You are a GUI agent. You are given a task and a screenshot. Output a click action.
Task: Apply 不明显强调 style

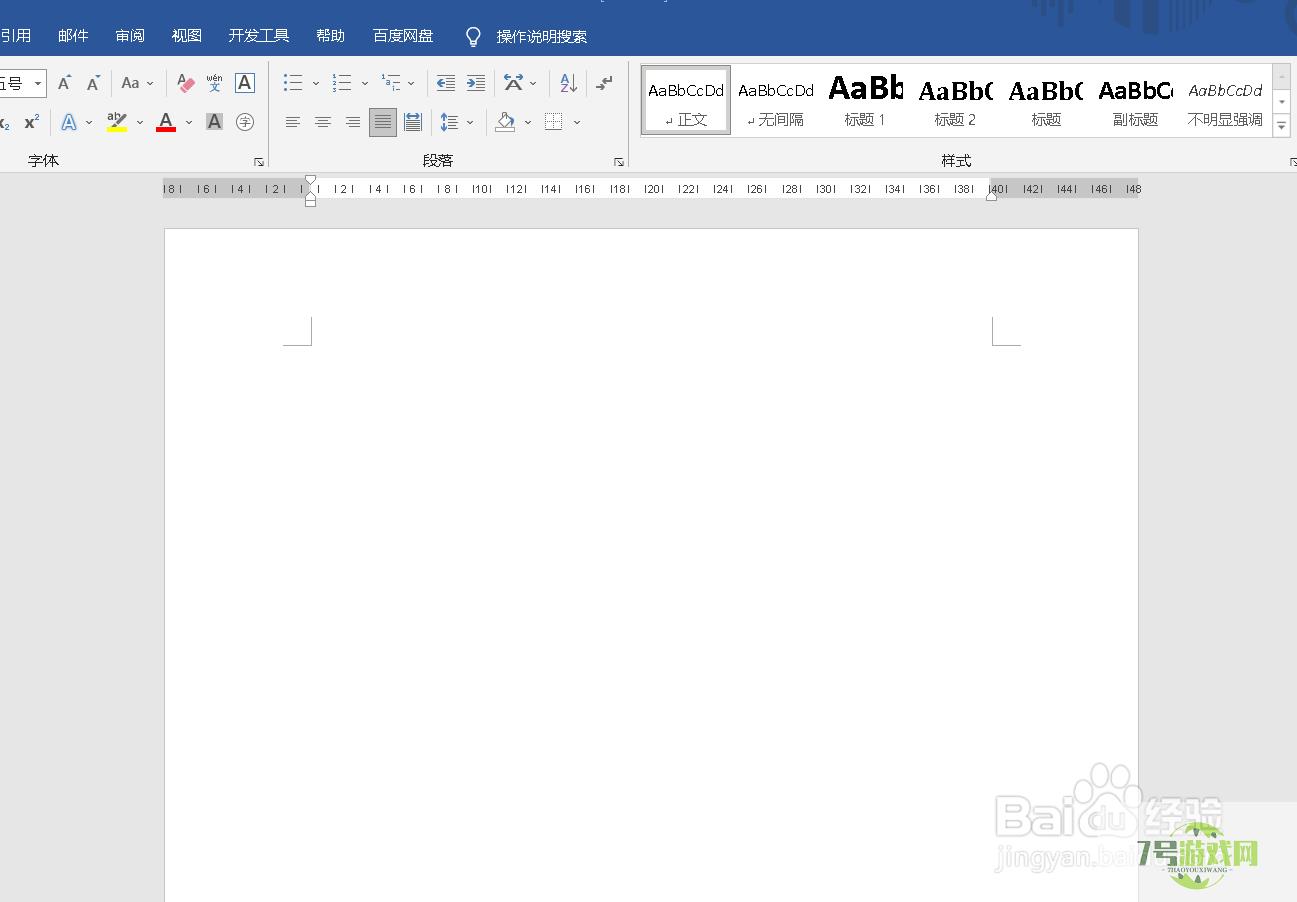tap(1225, 100)
